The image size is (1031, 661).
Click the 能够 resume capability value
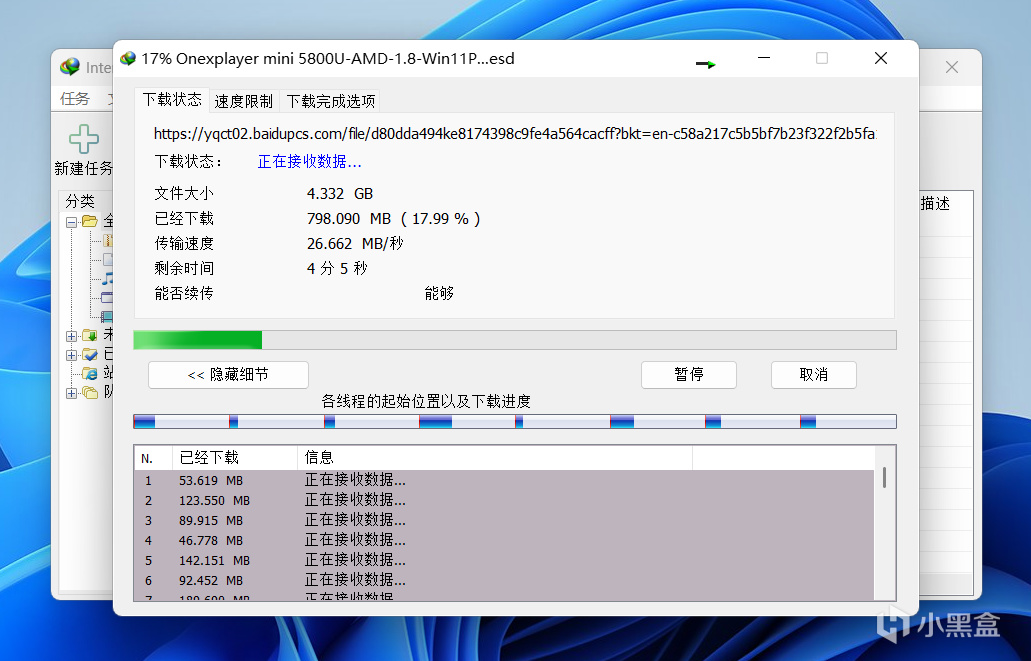click(x=439, y=293)
